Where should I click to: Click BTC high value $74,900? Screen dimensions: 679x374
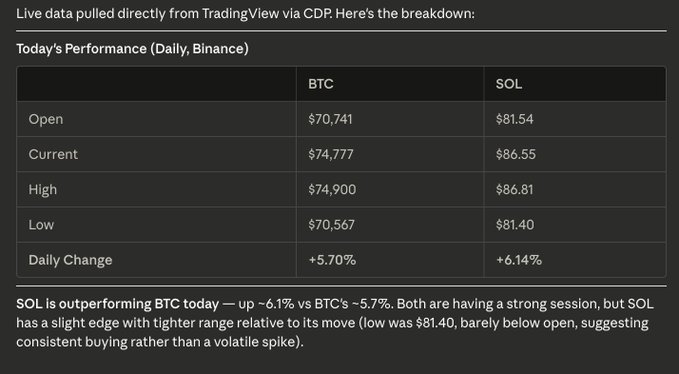point(332,190)
